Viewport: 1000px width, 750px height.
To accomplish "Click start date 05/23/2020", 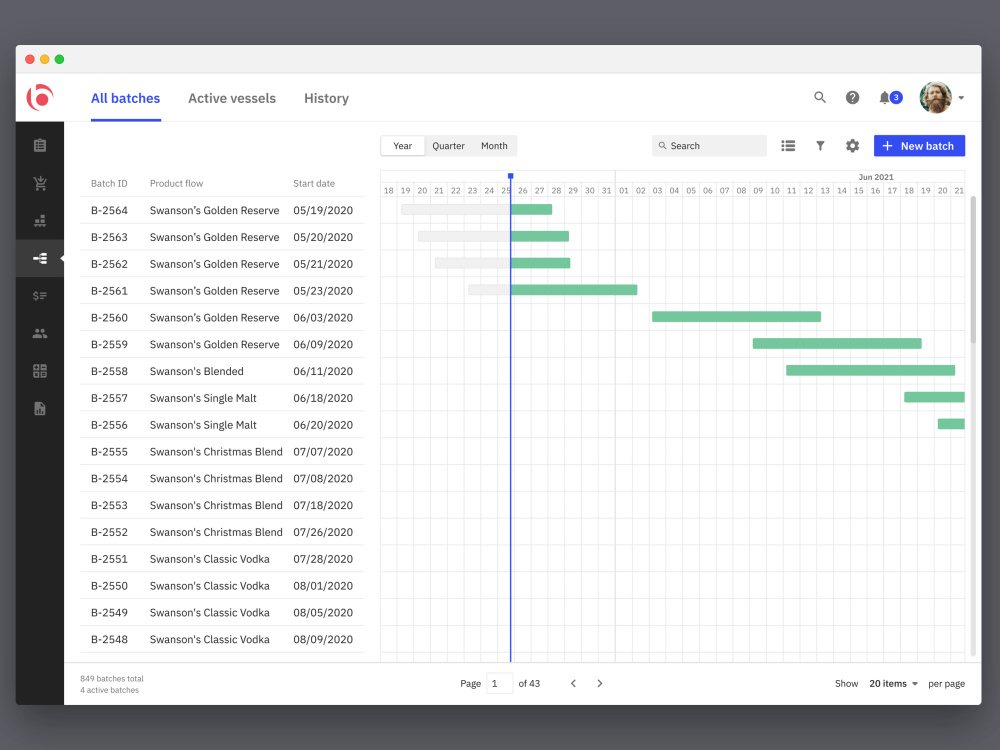I will 323,291.
